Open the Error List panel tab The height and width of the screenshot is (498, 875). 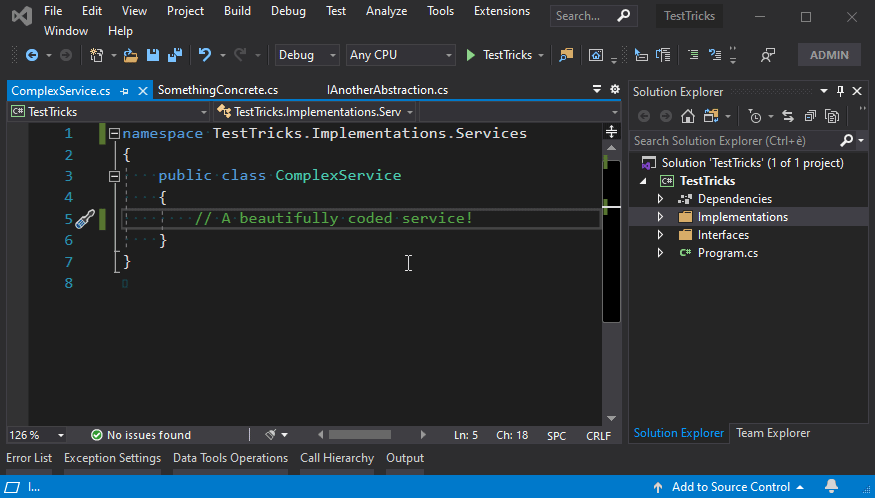point(29,458)
